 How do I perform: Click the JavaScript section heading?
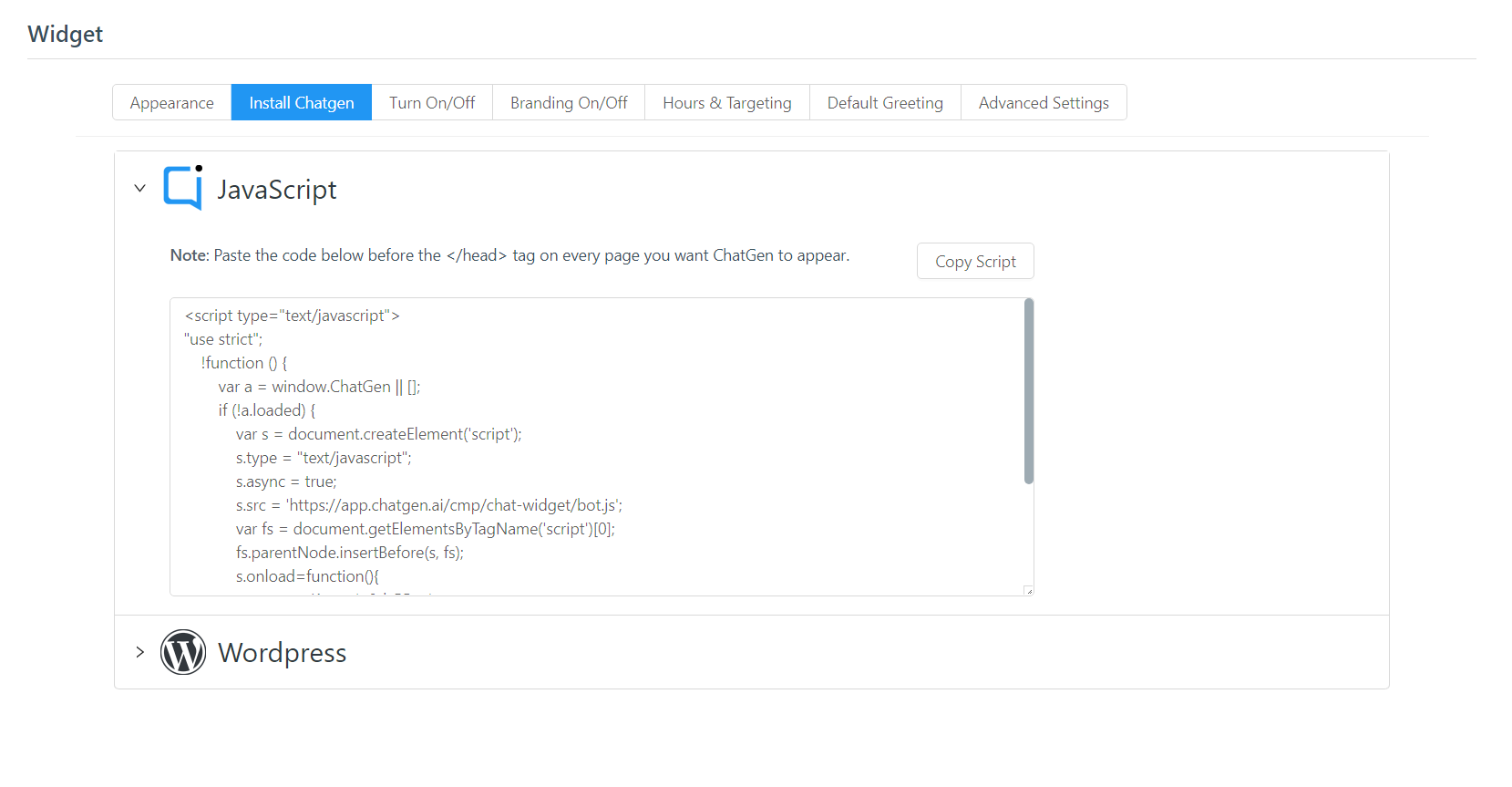277,189
